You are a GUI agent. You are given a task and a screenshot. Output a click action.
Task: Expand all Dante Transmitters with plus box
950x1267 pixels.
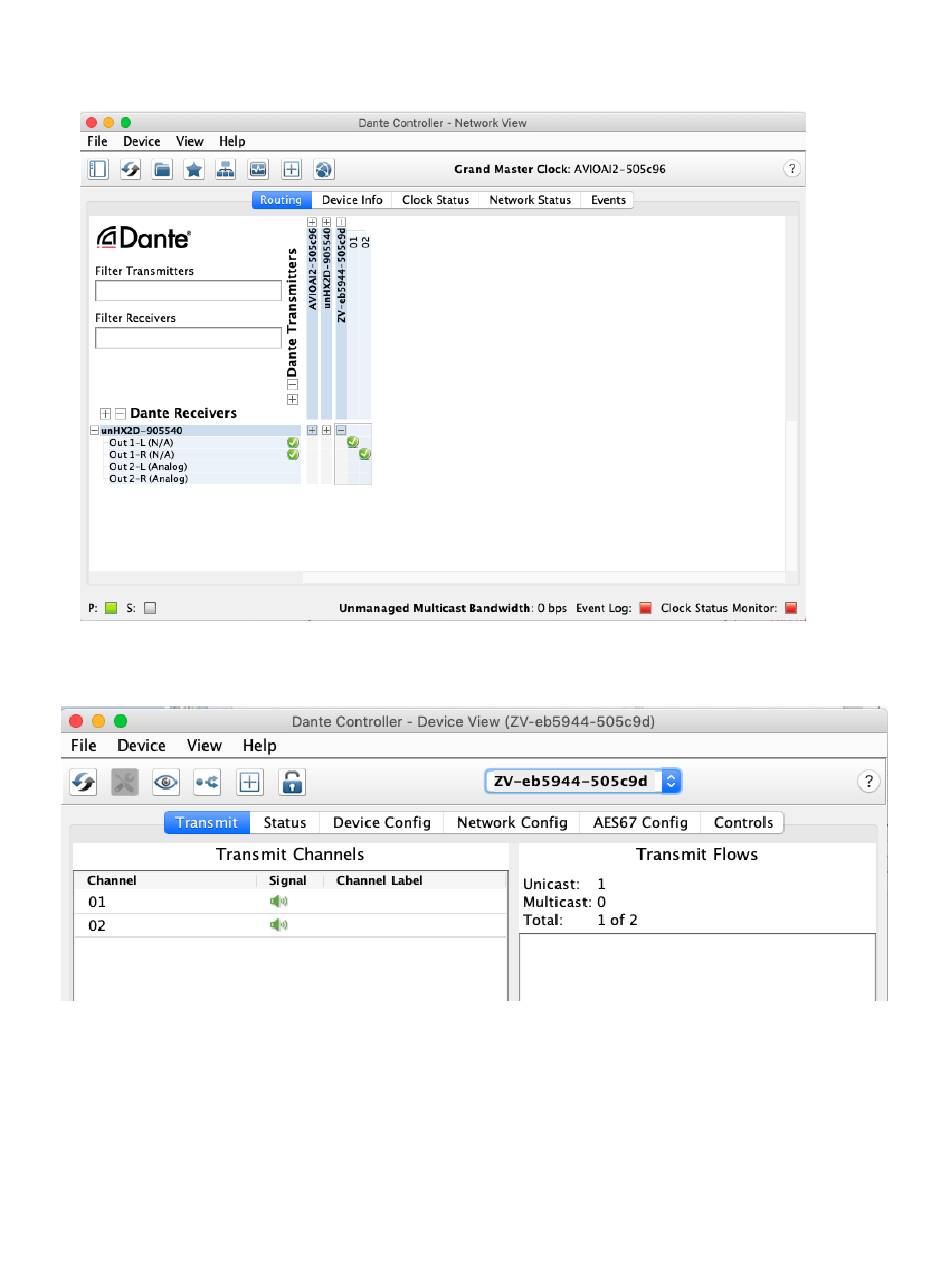point(292,399)
